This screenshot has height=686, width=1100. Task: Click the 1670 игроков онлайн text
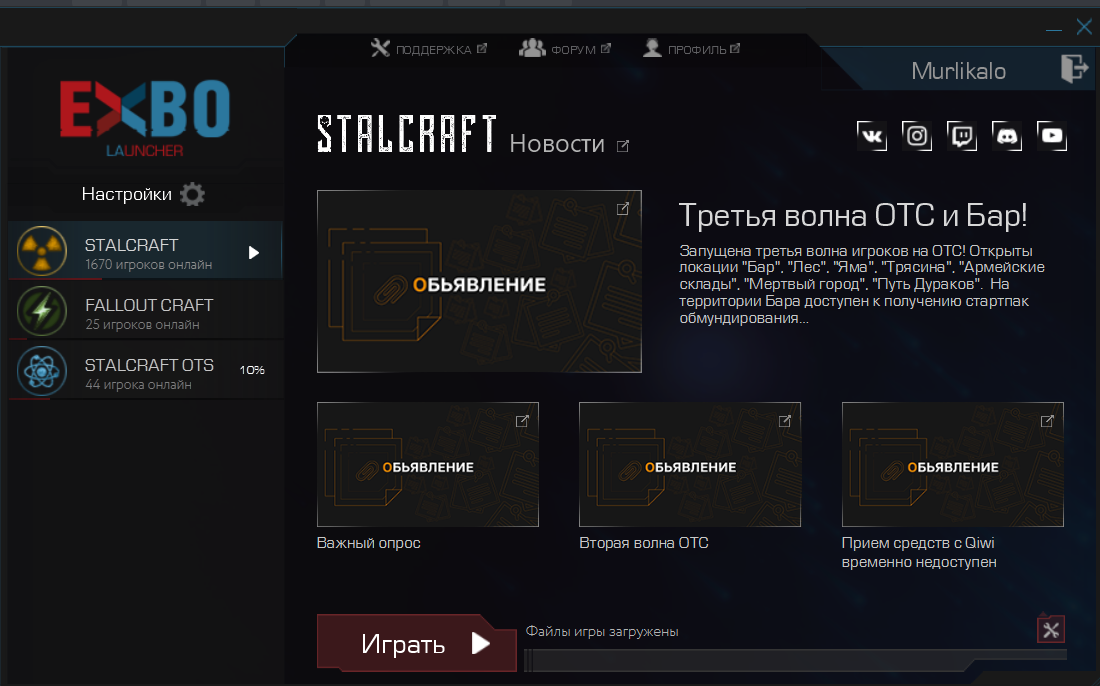[148, 264]
